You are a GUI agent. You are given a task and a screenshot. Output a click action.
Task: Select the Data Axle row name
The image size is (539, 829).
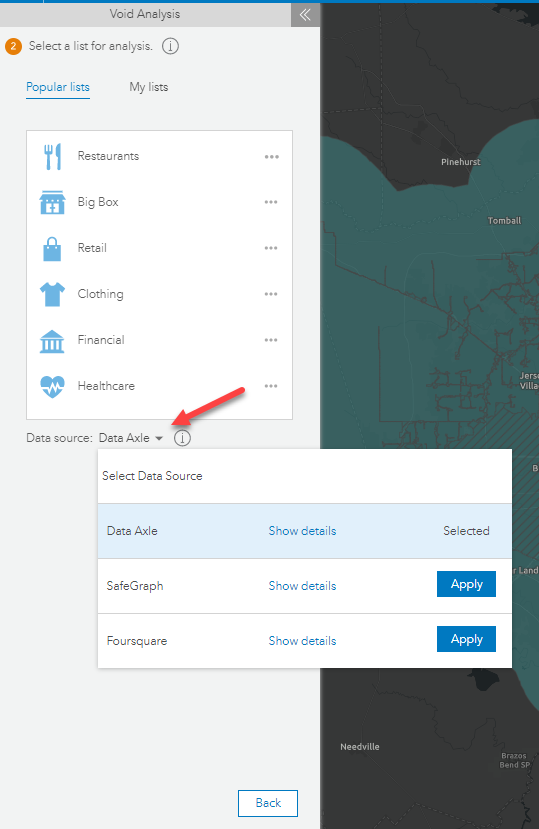coord(132,531)
